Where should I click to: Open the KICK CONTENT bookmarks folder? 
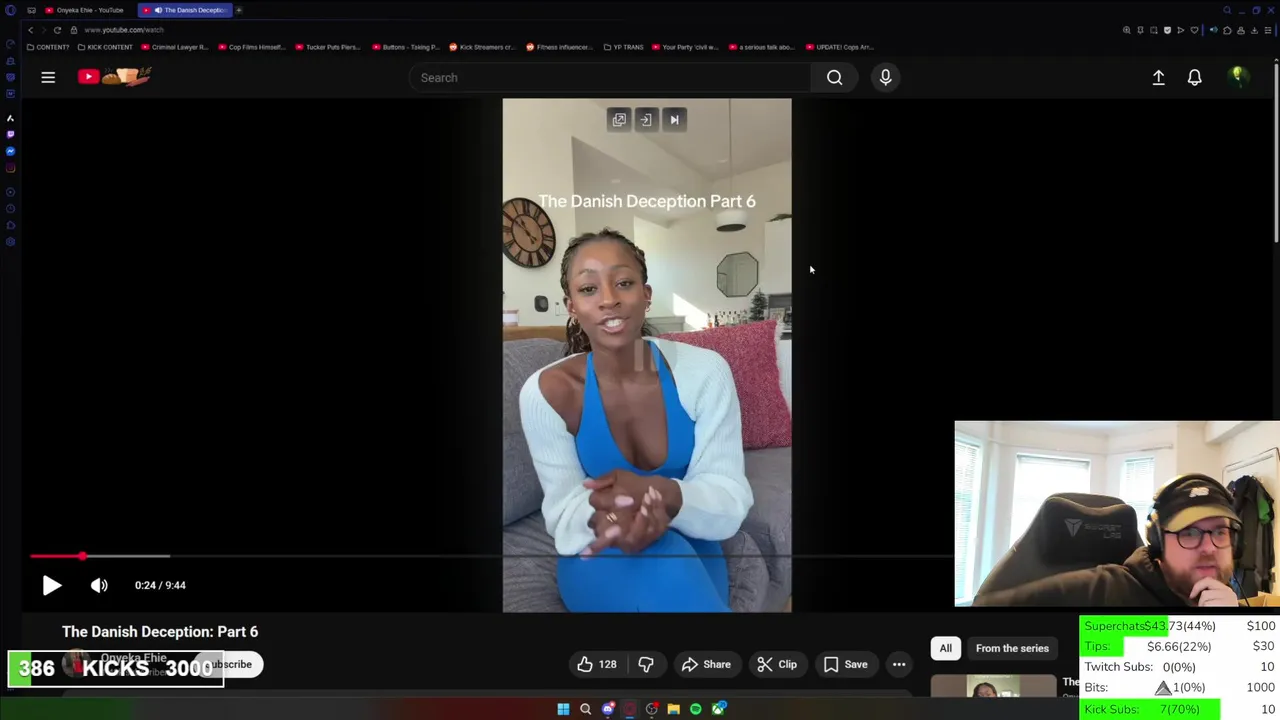pos(105,47)
